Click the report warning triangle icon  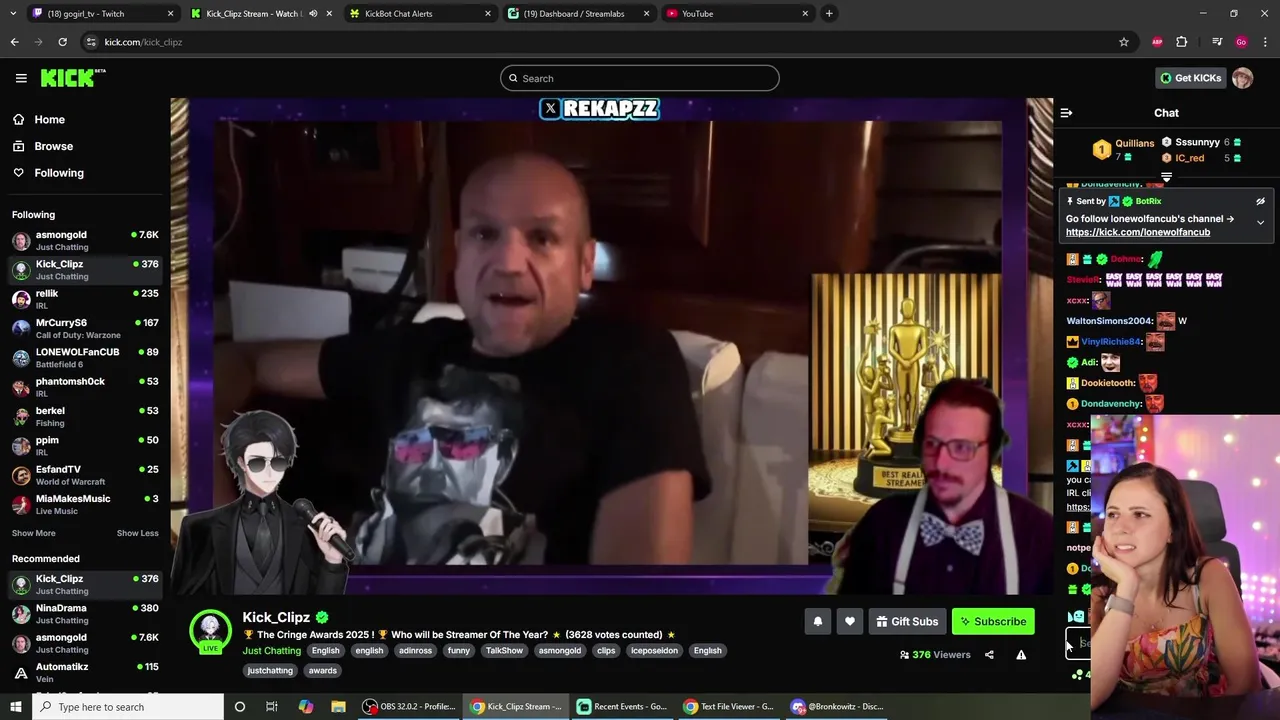[1021, 655]
